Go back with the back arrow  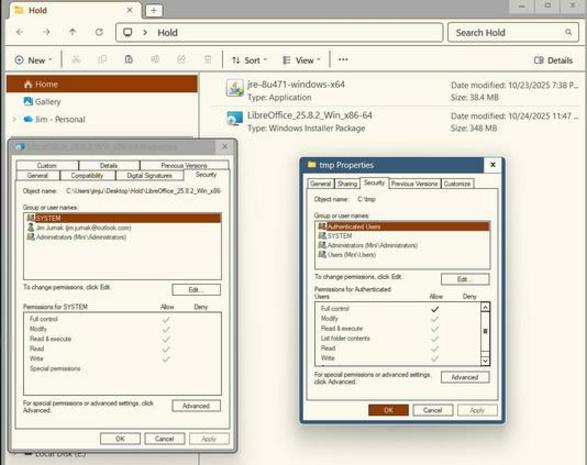pos(19,32)
